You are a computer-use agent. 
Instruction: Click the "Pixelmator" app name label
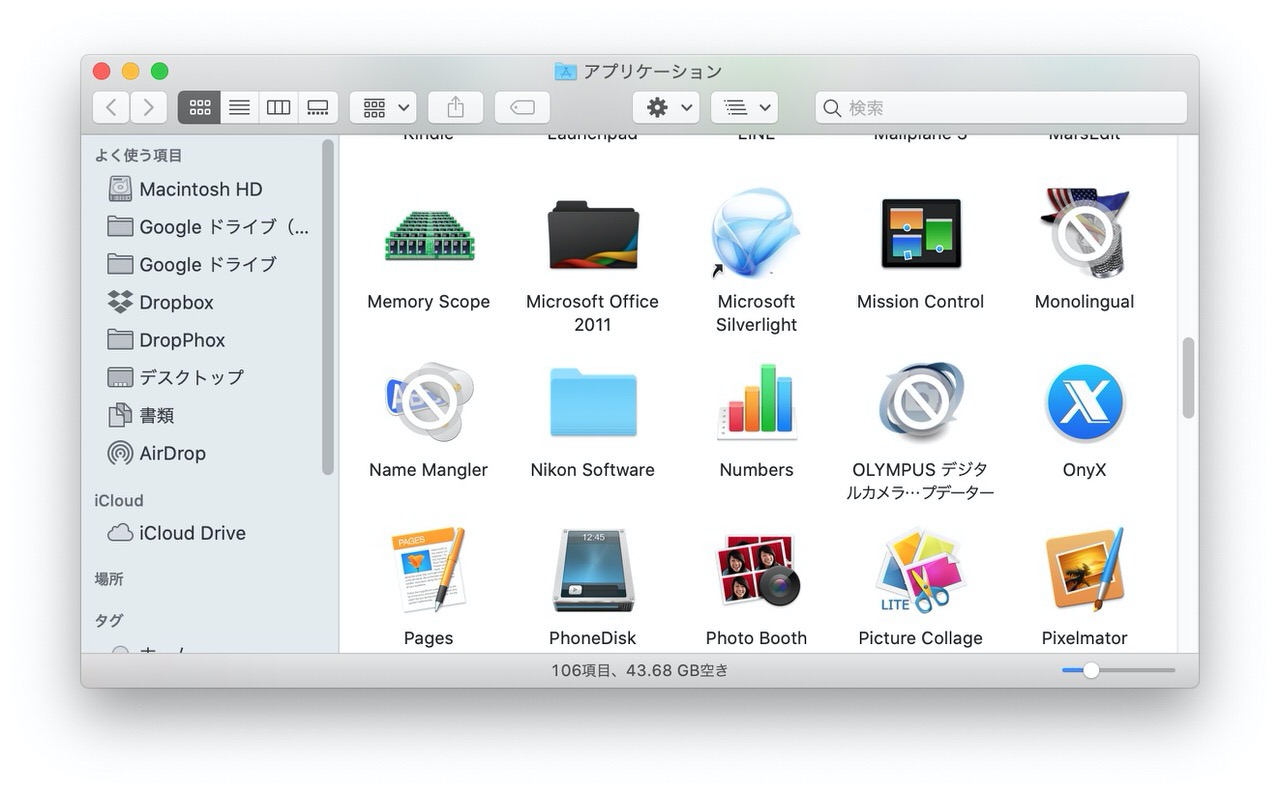[1085, 637]
